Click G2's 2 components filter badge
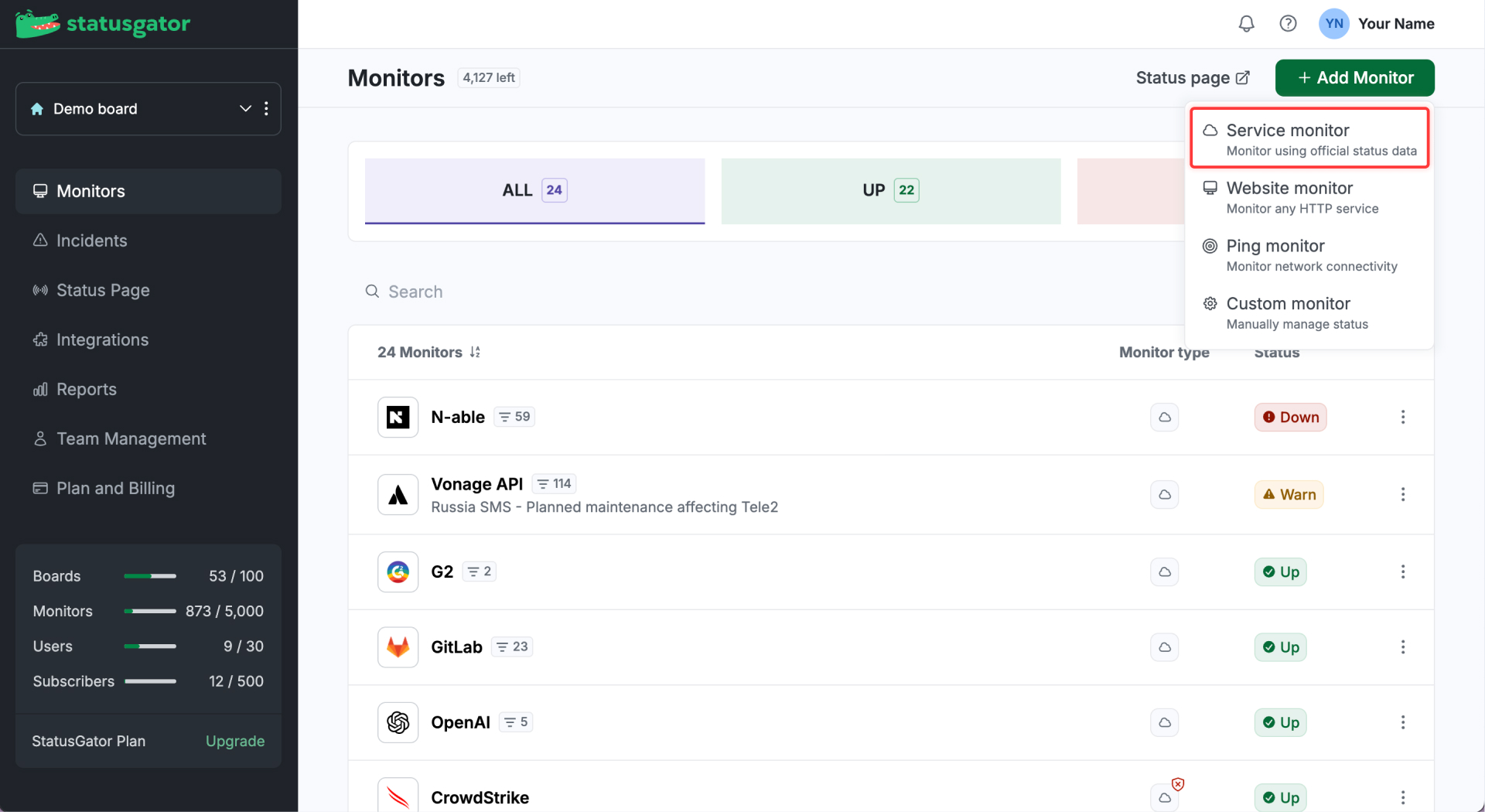Screen dimensions: 1485x812 click(x=479, y=571)
